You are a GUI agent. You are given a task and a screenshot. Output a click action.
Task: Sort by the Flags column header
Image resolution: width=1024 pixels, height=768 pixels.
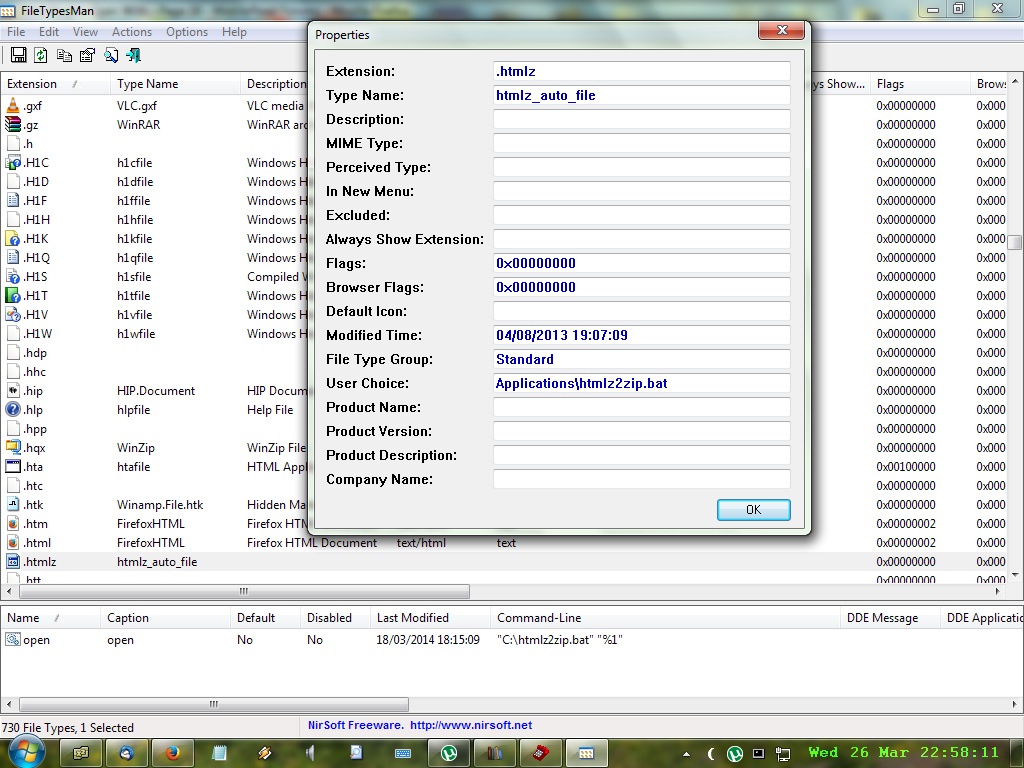coord(920,84)
